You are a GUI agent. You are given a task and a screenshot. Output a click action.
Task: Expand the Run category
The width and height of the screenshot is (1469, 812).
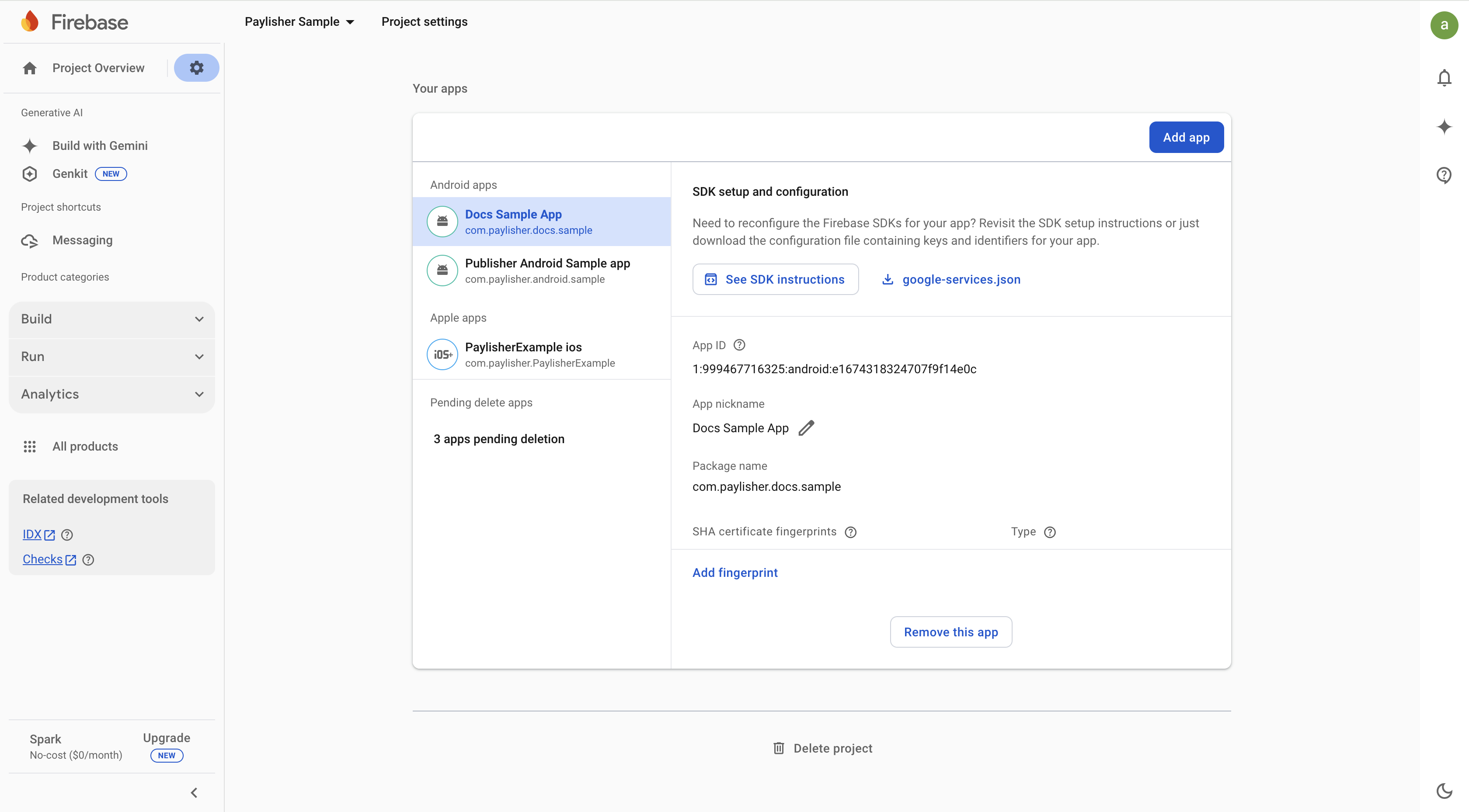point(112,357)
